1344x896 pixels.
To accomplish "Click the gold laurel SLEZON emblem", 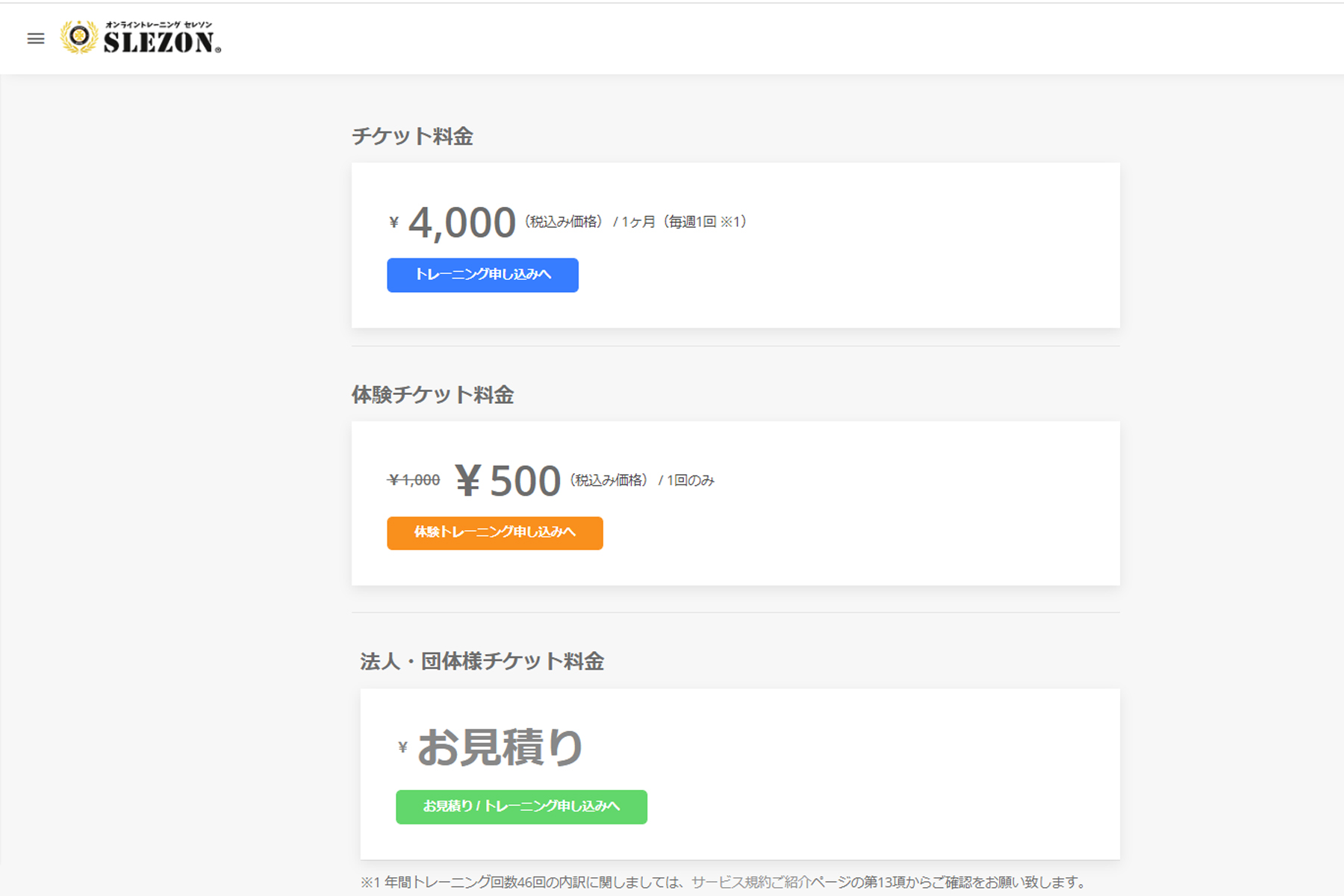I will (x=79, y=37).
